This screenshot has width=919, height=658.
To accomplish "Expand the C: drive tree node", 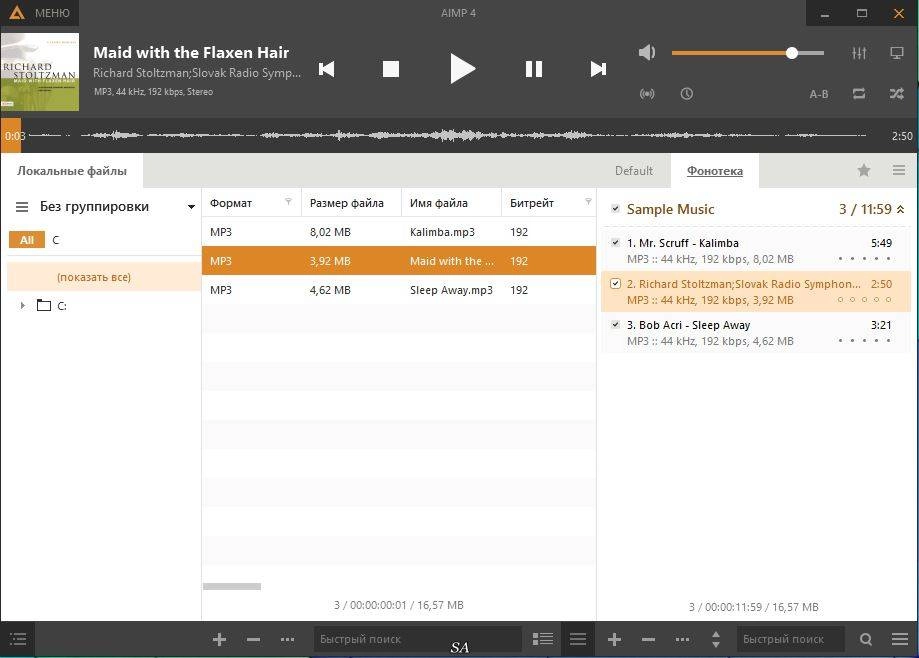I will [22, 305].
